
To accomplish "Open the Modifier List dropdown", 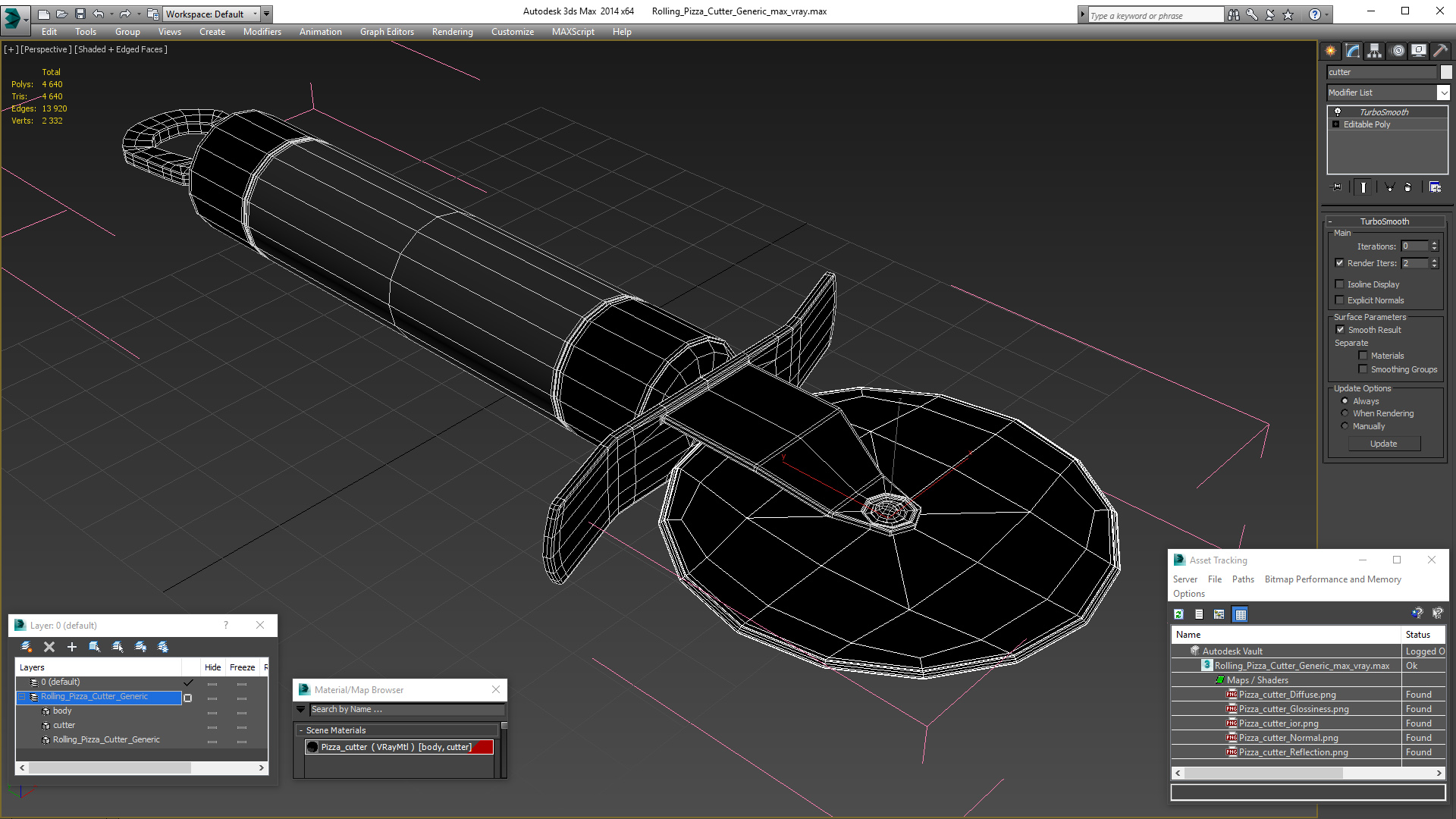I will [1443, 93].
